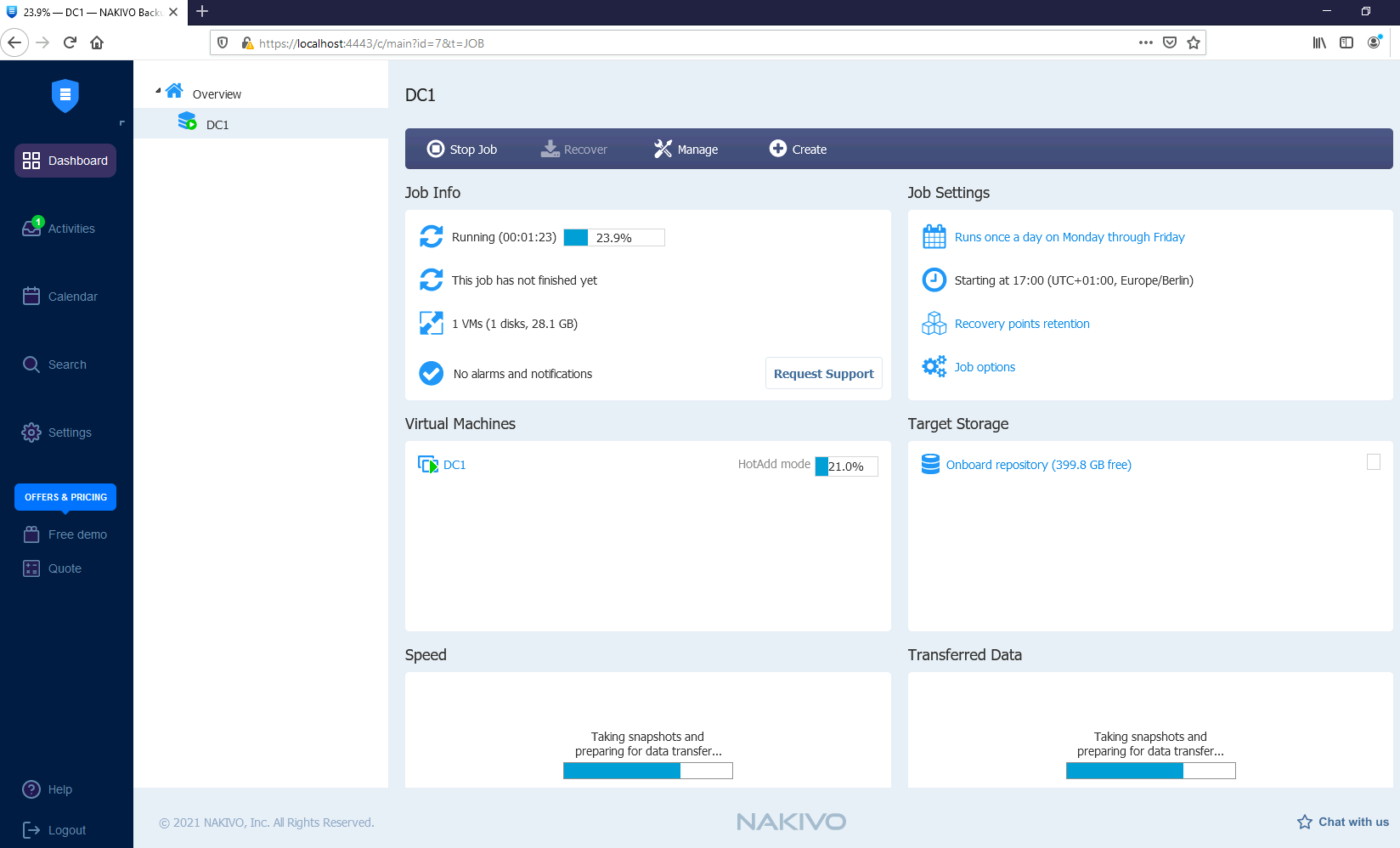Click the Settings gear icon
The height and width of the screenshot is (848, 1400).
coord(31,432)
